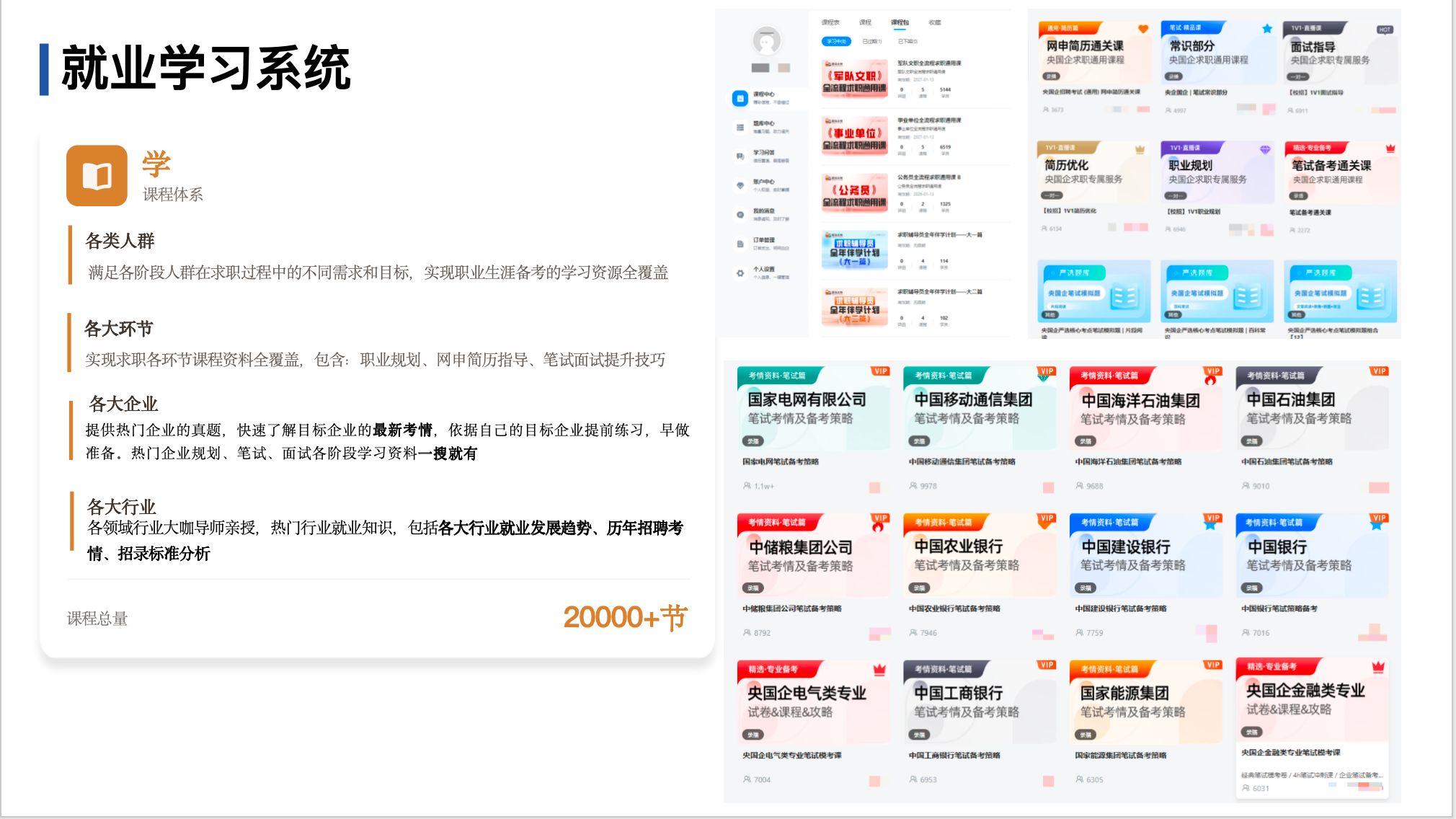Select the 已过期 filter

click(872, 42)
